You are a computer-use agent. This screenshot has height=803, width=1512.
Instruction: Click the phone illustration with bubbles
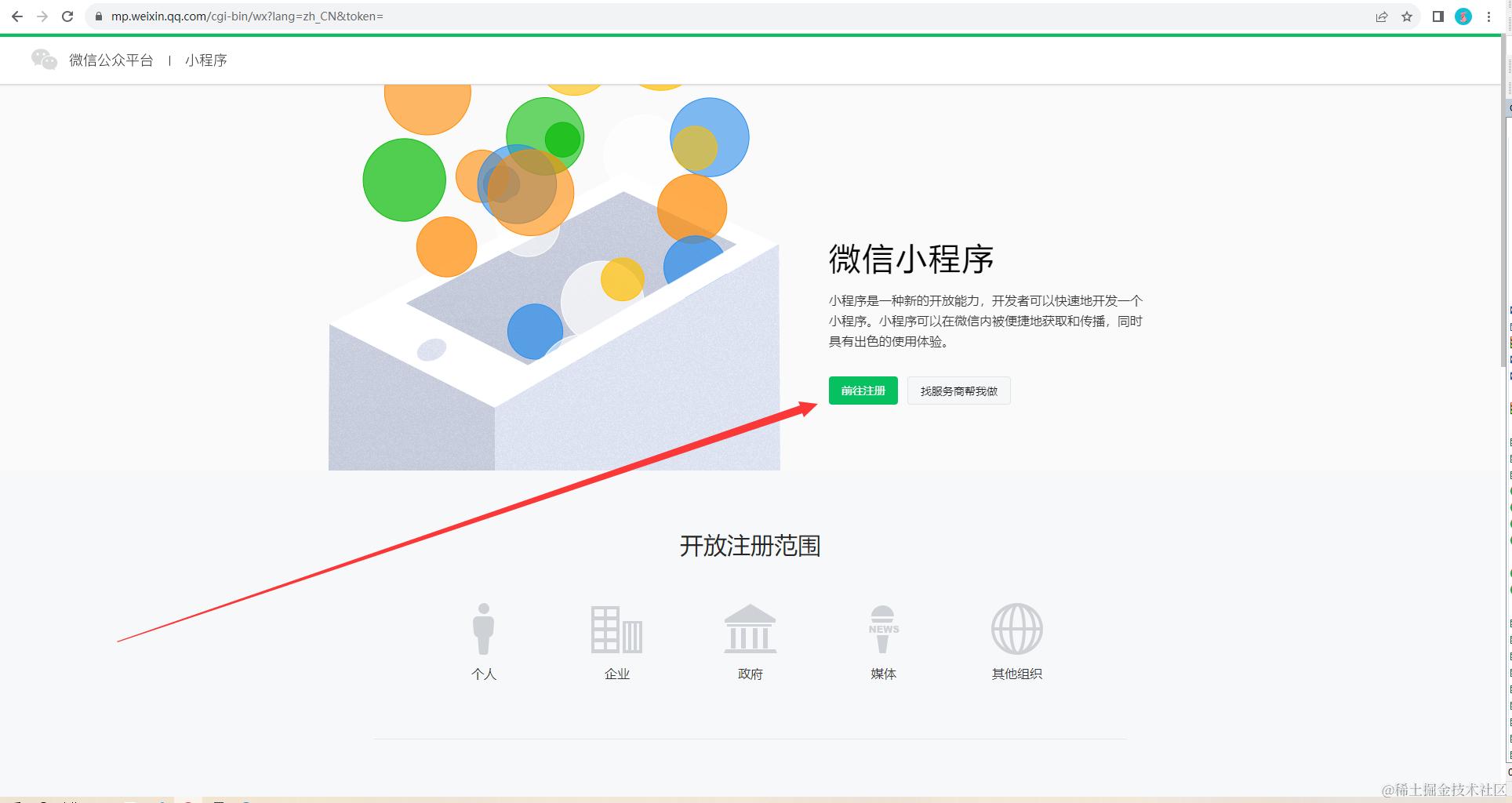click(554, 277)
